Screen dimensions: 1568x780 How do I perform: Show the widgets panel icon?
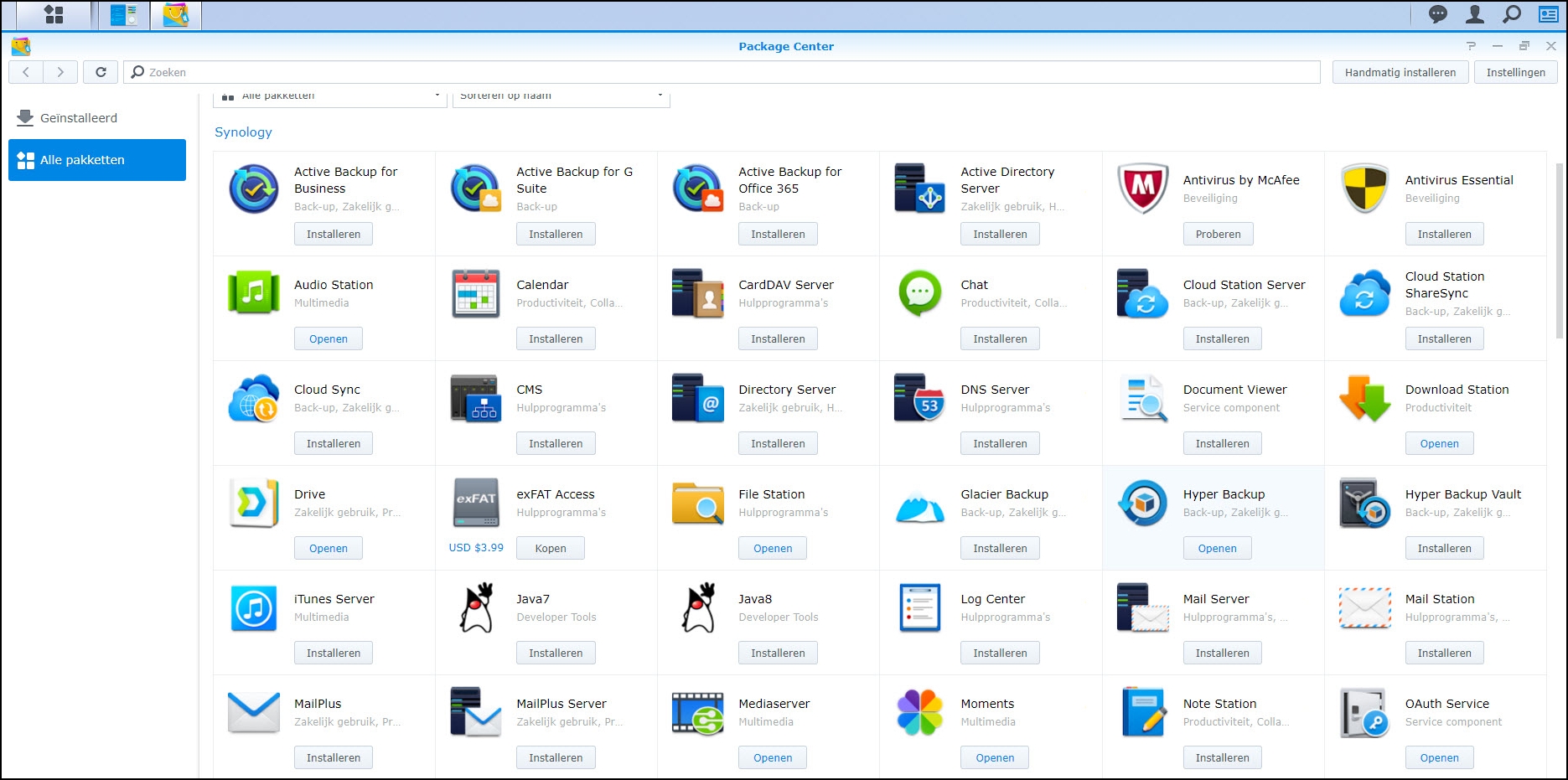coord(1549,14)
